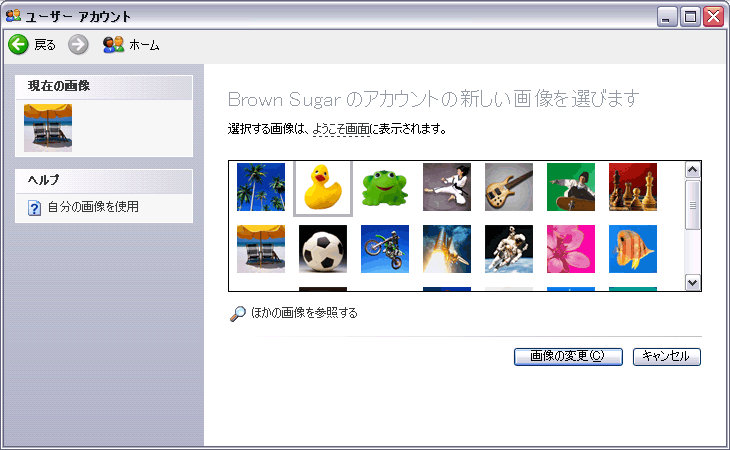The height and width of the screenshot is (450, 730).
Task: Select the dirt bike picture
Action: 385,249
